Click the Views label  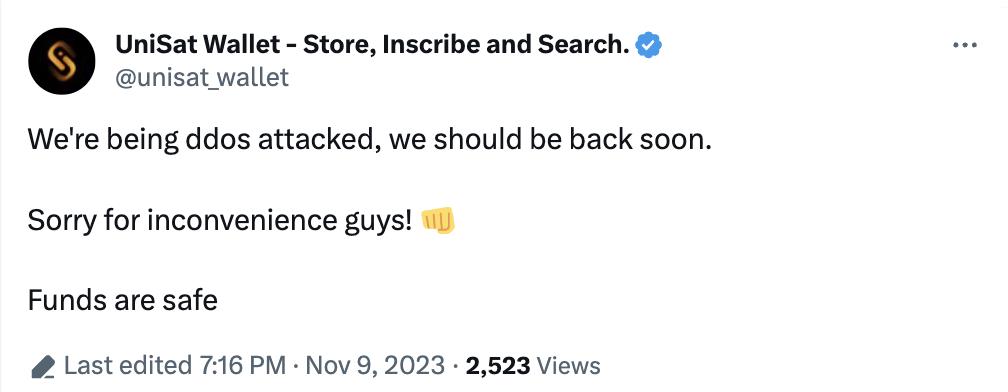click(x=568, y=366)
